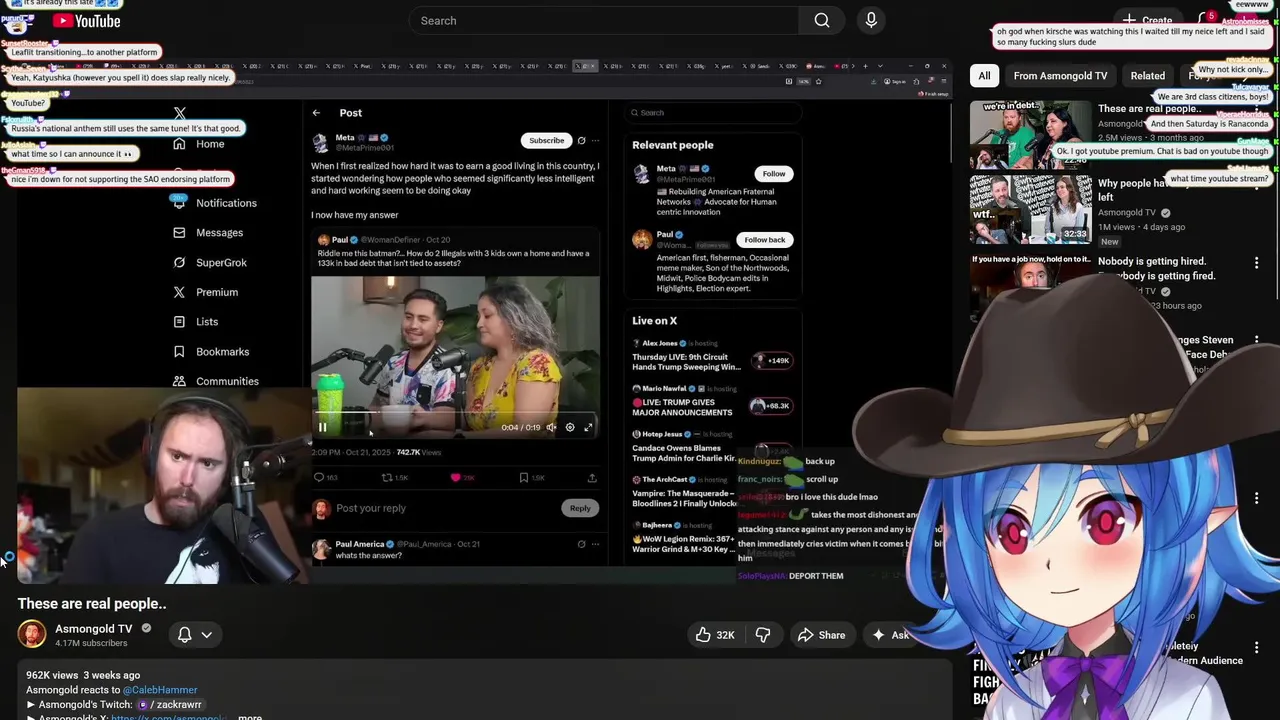Viewport: 1280px width, 720px height.
Task: Like the X post with the heart
Action: [456, 478]
